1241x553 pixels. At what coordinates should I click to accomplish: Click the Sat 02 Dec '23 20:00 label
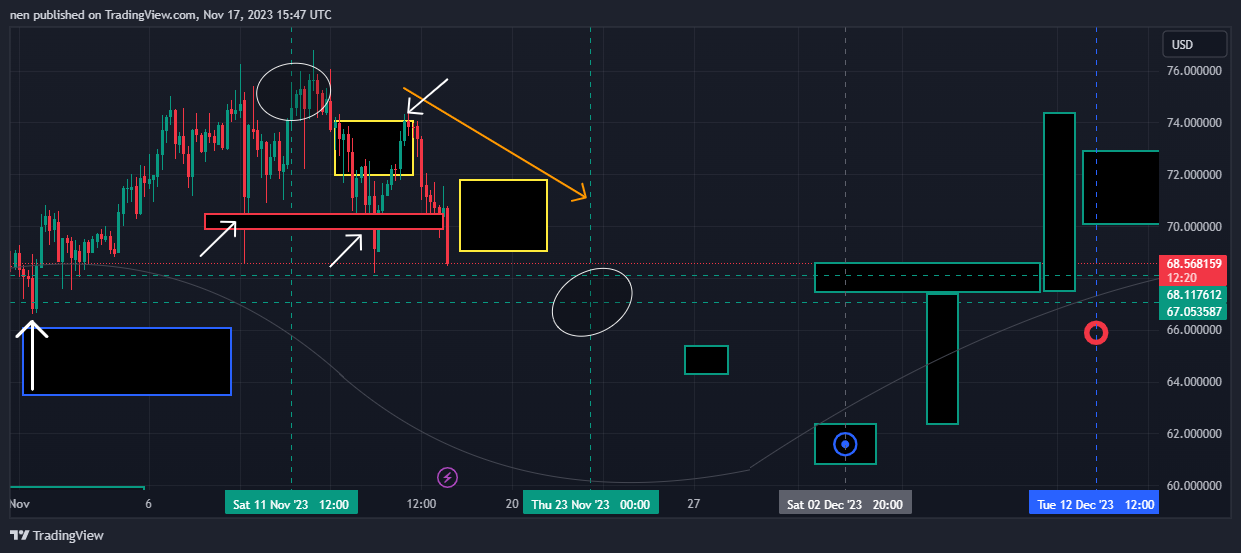click(846, 505)
